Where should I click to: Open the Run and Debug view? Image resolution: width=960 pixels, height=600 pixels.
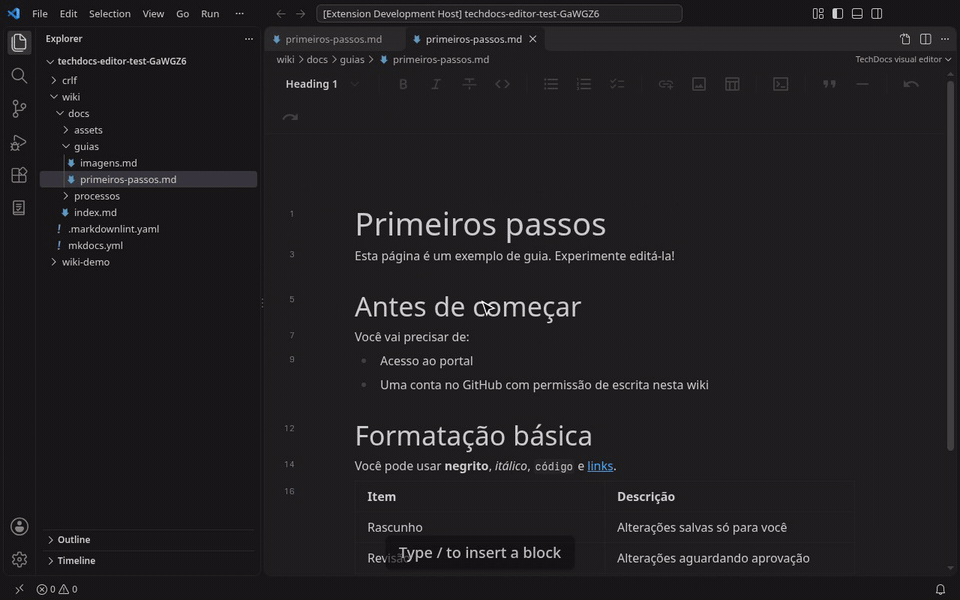click(x=19, y=142)
